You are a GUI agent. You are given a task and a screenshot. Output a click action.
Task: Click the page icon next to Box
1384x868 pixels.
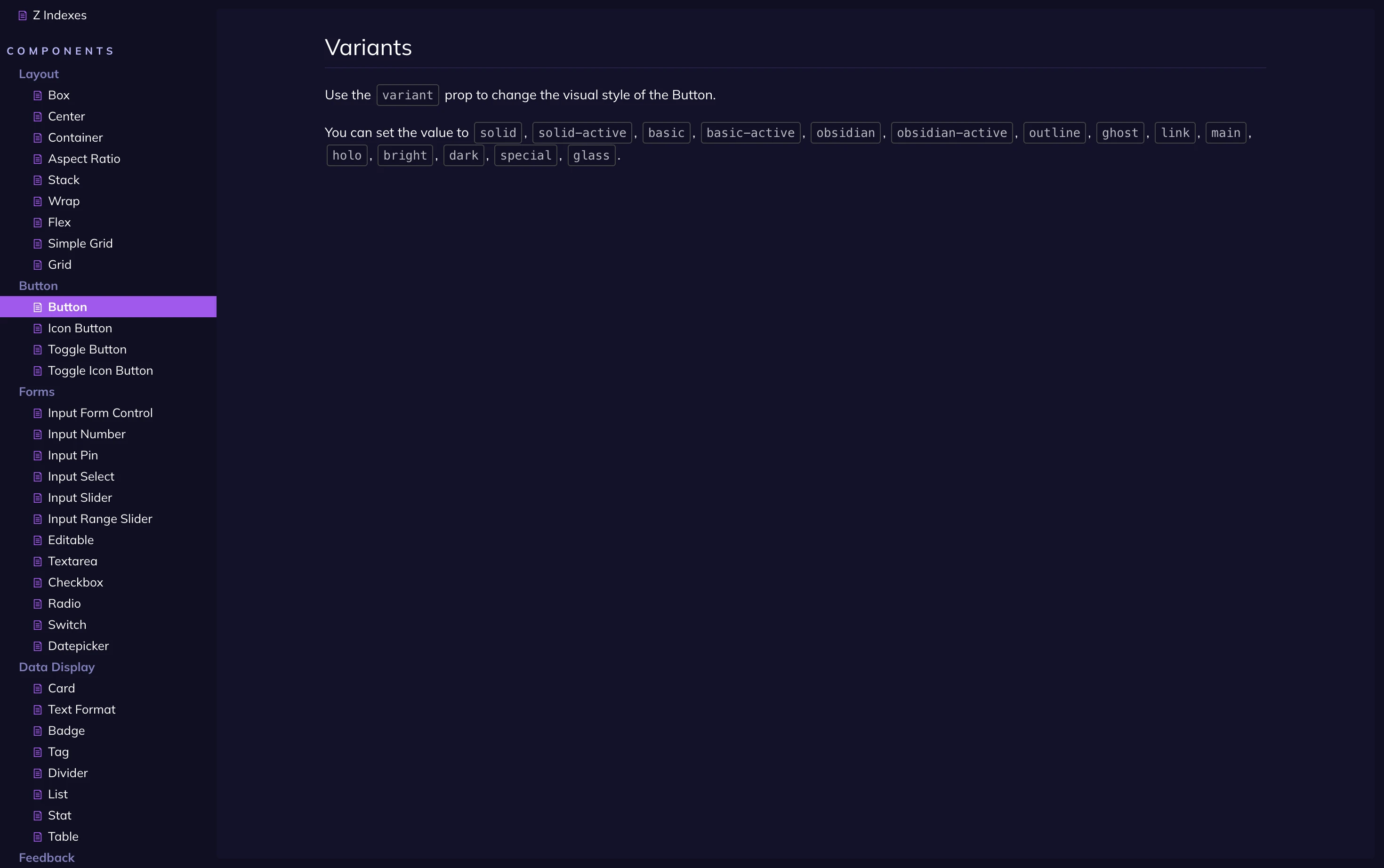click(x=38, y=95)
